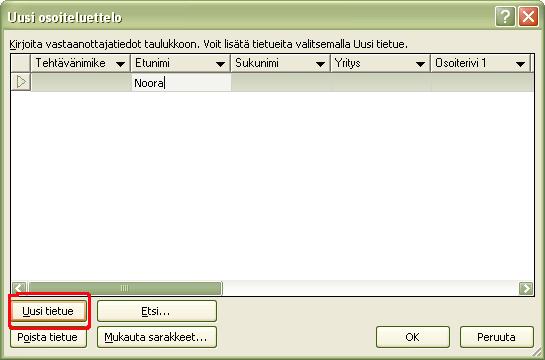
Task: Click the horizontal scrollbar right arrow
Action: point(526,288)
